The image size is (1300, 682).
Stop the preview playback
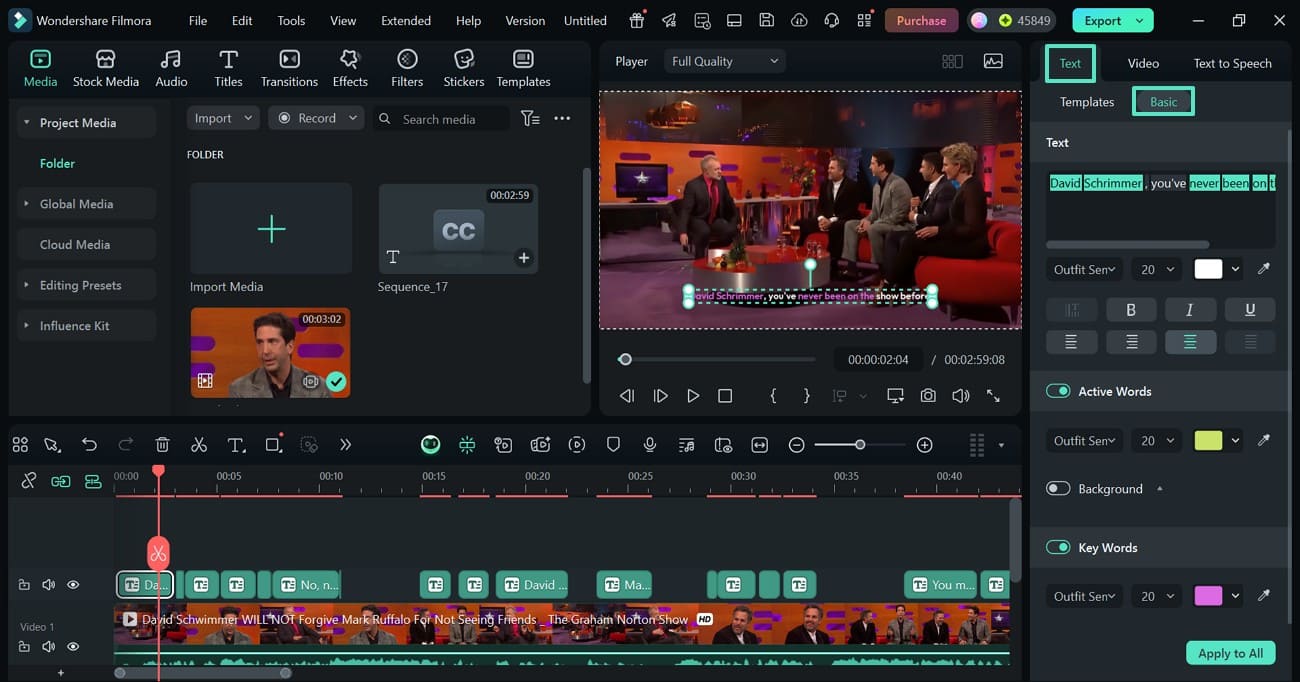[x=725, y=396]
